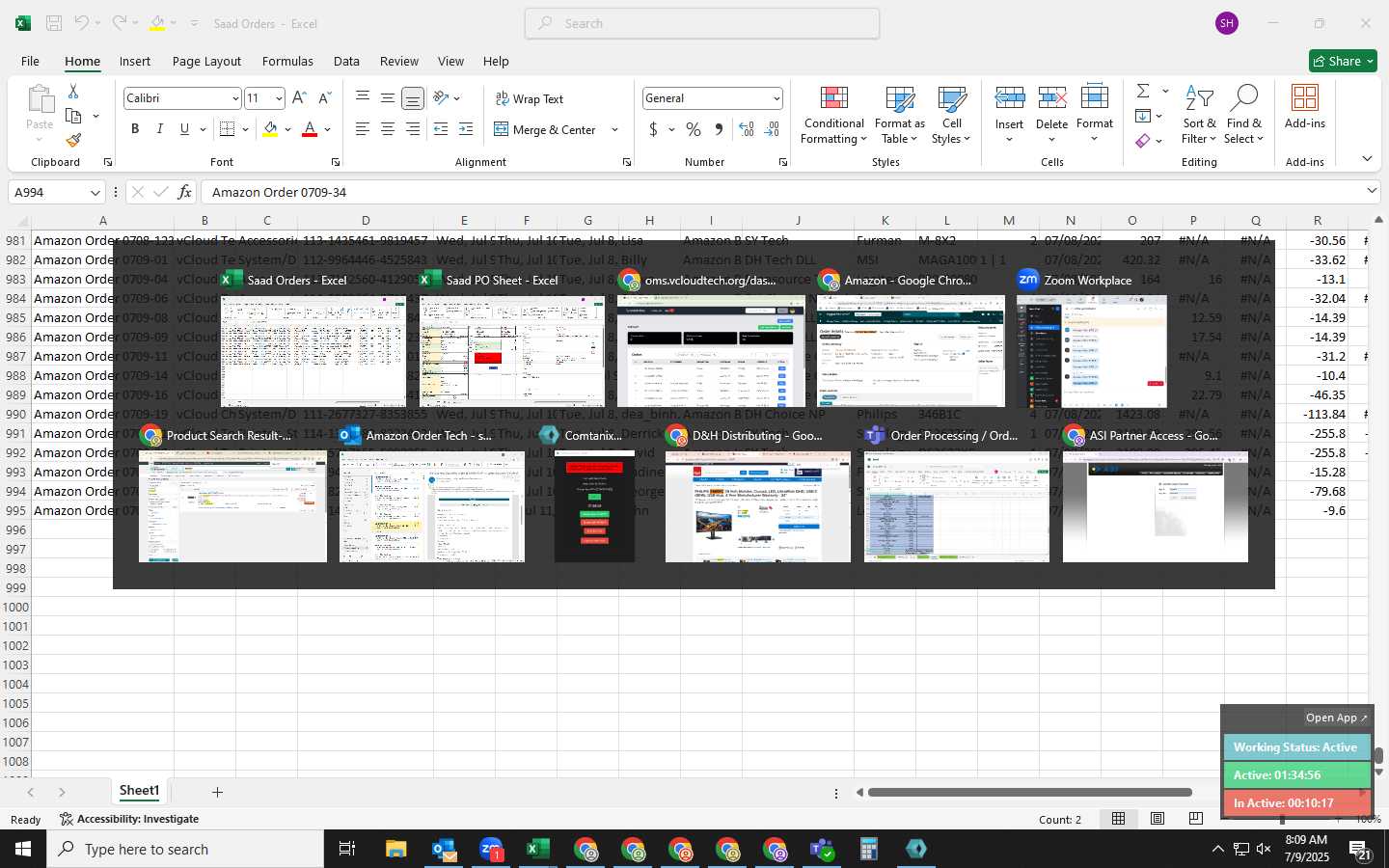
Task: Click the Share button
Action: pos(1343,61)
